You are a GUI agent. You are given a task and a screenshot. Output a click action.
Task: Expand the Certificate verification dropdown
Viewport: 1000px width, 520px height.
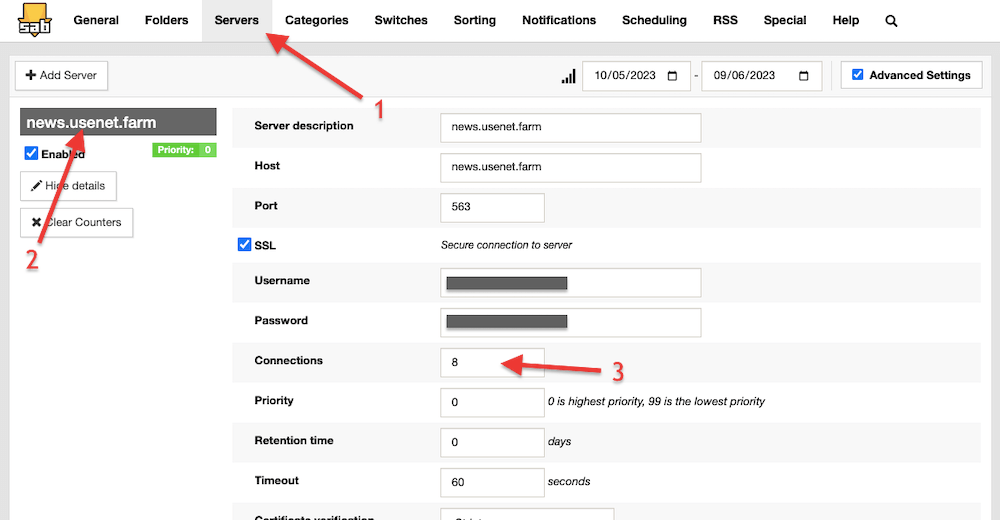pyautogui.click(x=526, y=514)
